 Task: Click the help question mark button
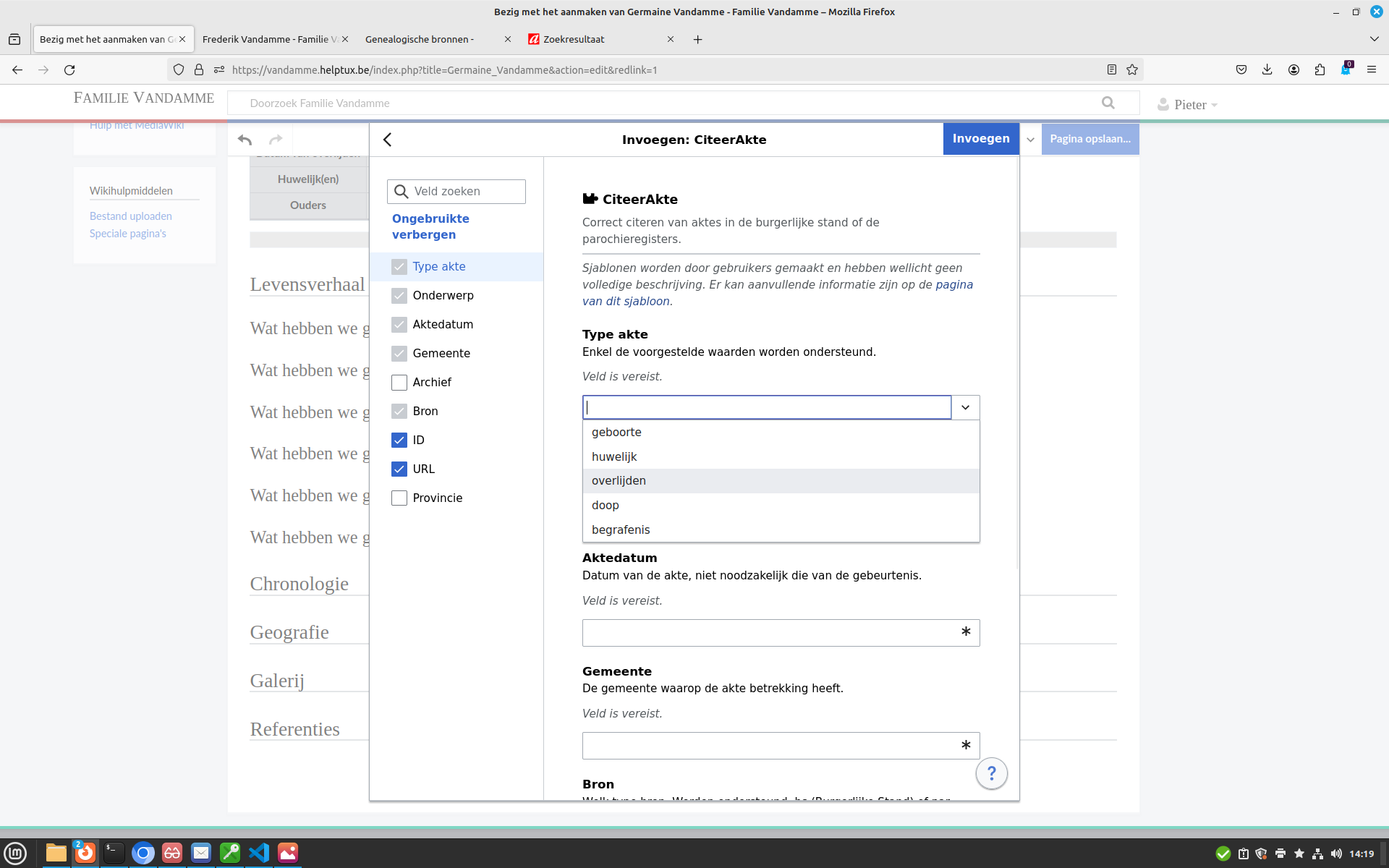[991, 774]
